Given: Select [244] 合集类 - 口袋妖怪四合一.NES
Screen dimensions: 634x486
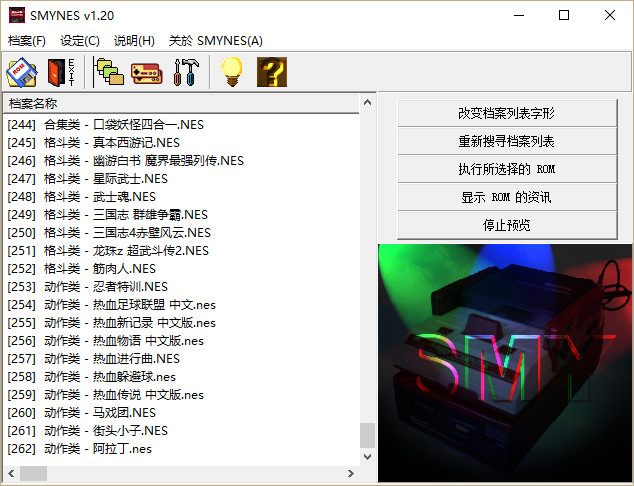Looking at the screenshot, I should (106, 125).
